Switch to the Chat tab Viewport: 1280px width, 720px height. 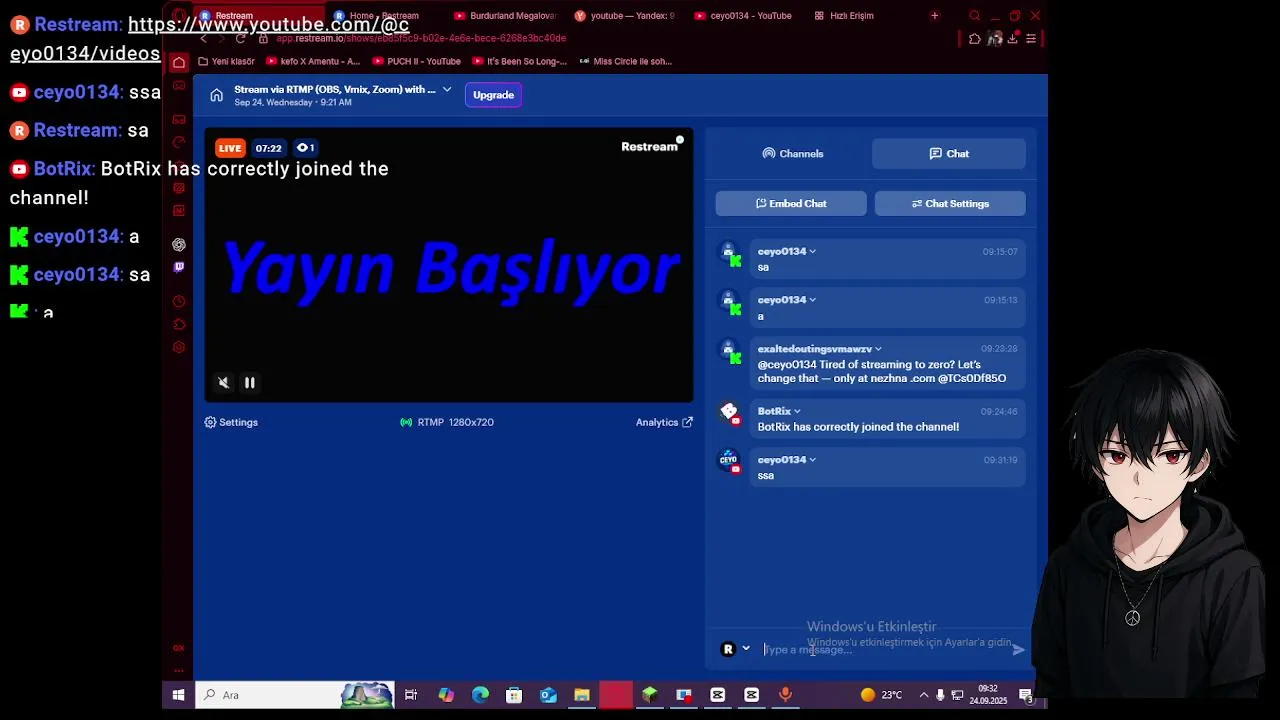click(x=949, y=154)
